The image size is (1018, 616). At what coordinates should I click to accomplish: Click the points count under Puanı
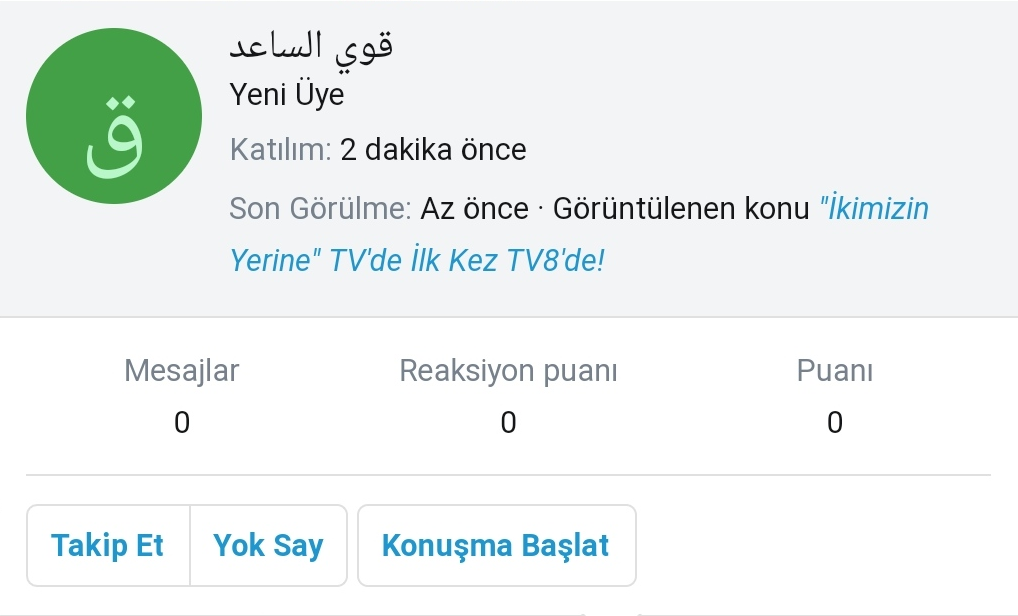835,423
